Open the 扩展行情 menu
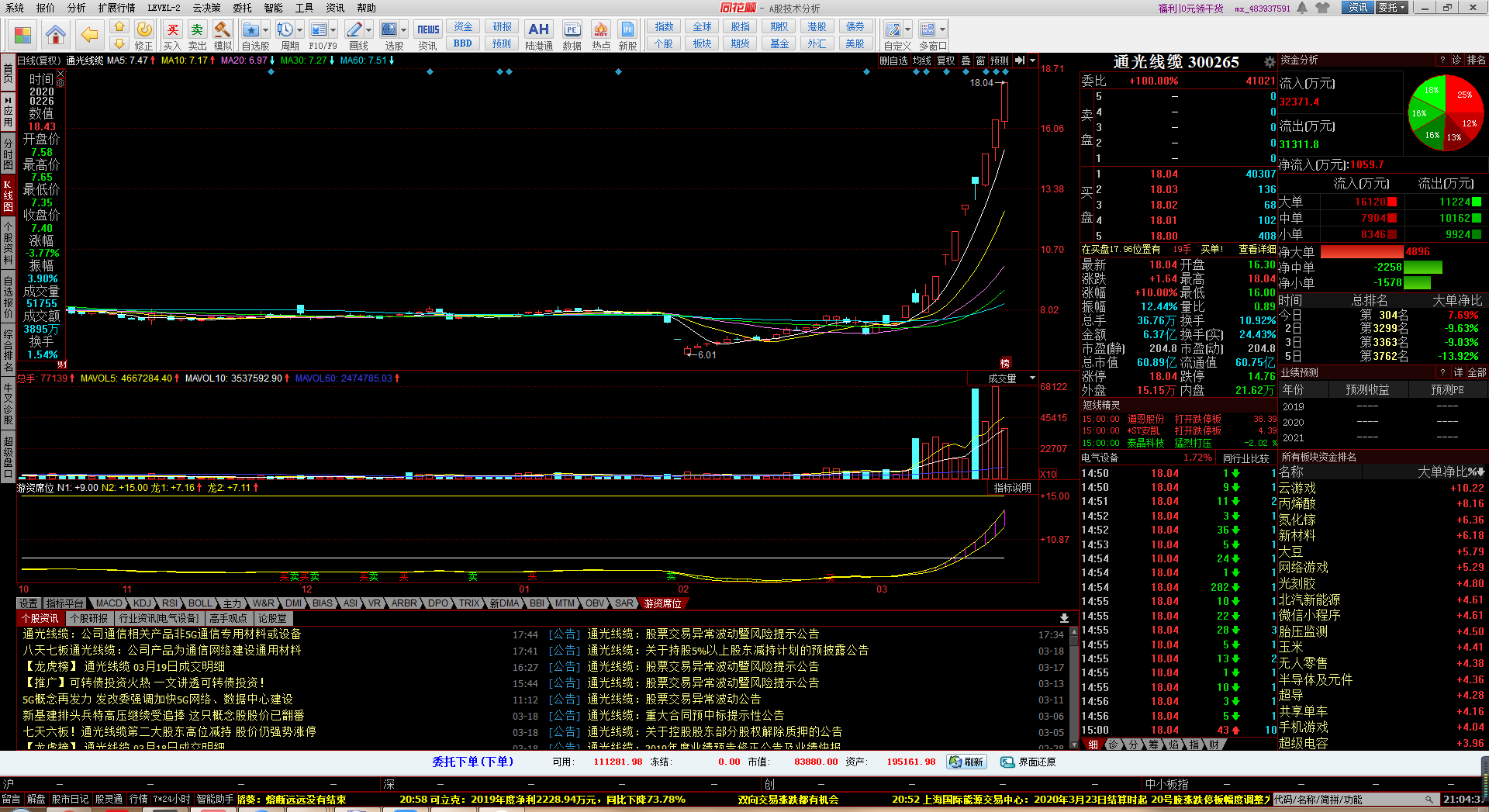 point(116,8)
